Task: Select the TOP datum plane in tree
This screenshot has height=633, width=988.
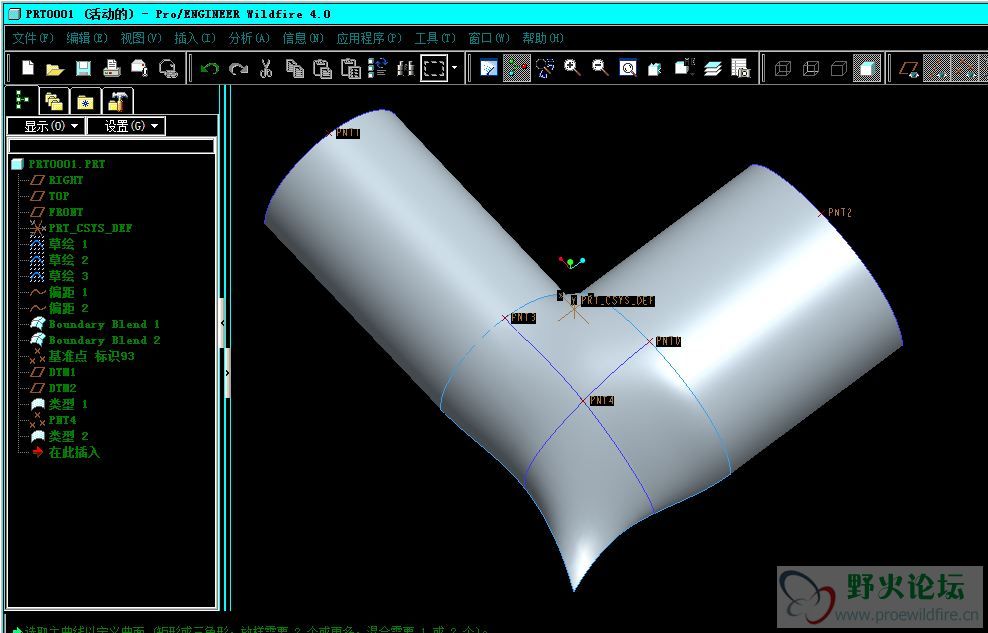Action: point(59,196)
